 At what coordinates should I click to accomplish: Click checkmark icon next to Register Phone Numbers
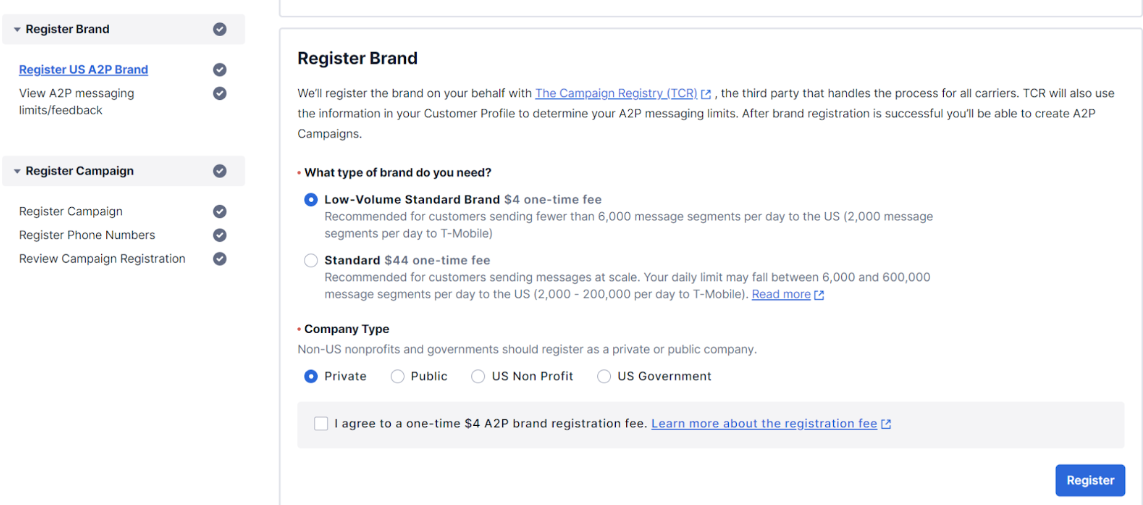click(x=219, y=235)
